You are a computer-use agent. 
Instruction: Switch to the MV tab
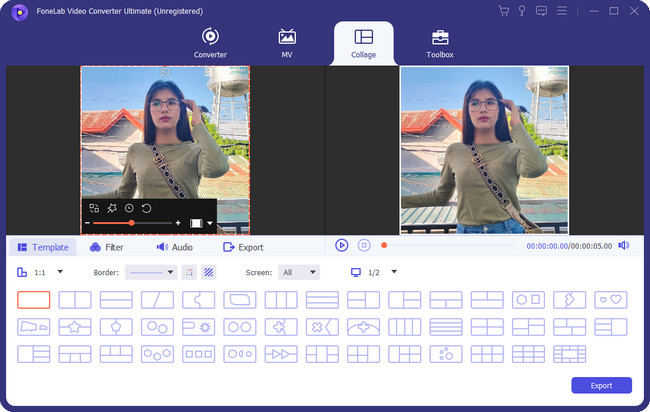pos(287,43)
